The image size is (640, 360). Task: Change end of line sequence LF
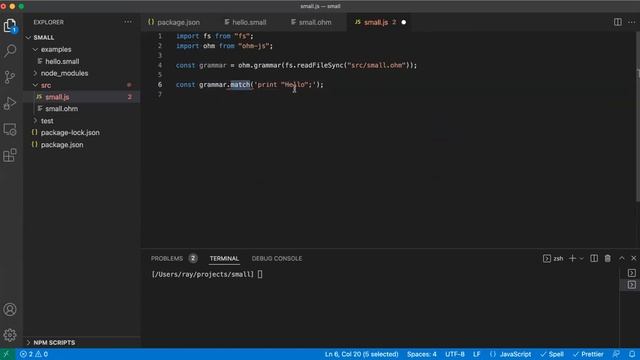click(x=476, y=354)
